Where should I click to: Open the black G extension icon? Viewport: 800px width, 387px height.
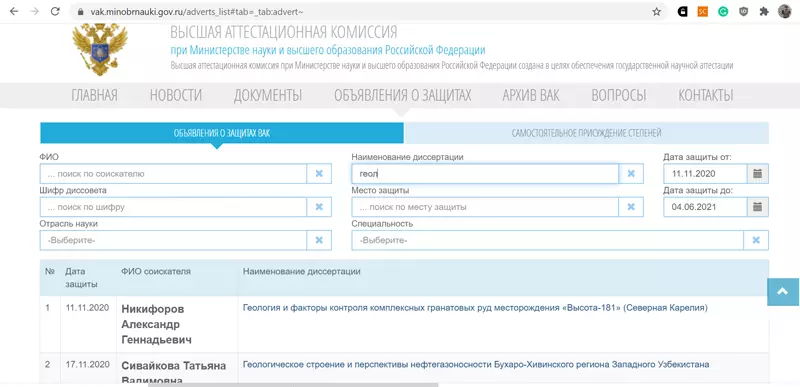point(682,11)
